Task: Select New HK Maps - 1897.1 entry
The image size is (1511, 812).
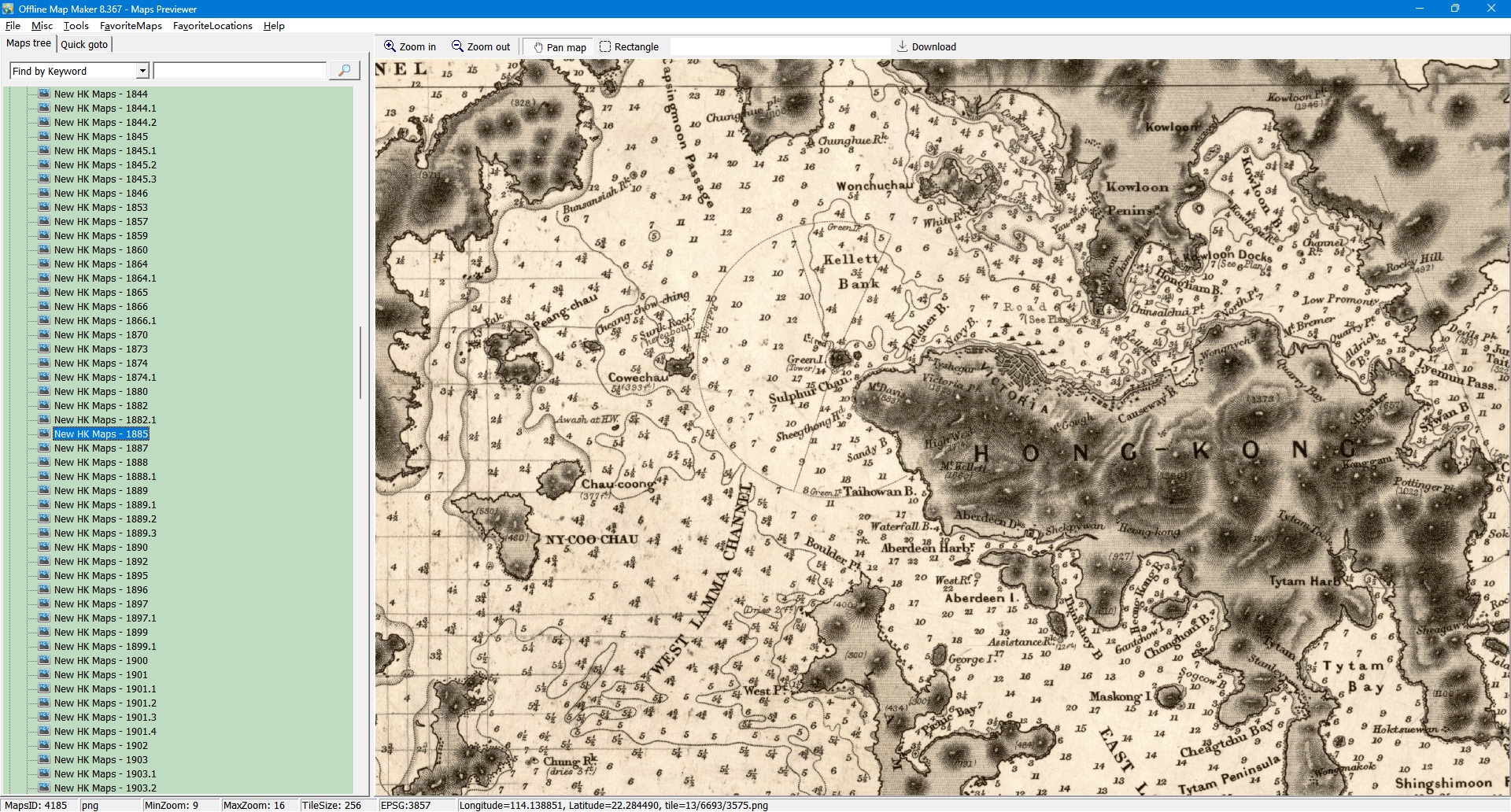Action: click(105, 618)
